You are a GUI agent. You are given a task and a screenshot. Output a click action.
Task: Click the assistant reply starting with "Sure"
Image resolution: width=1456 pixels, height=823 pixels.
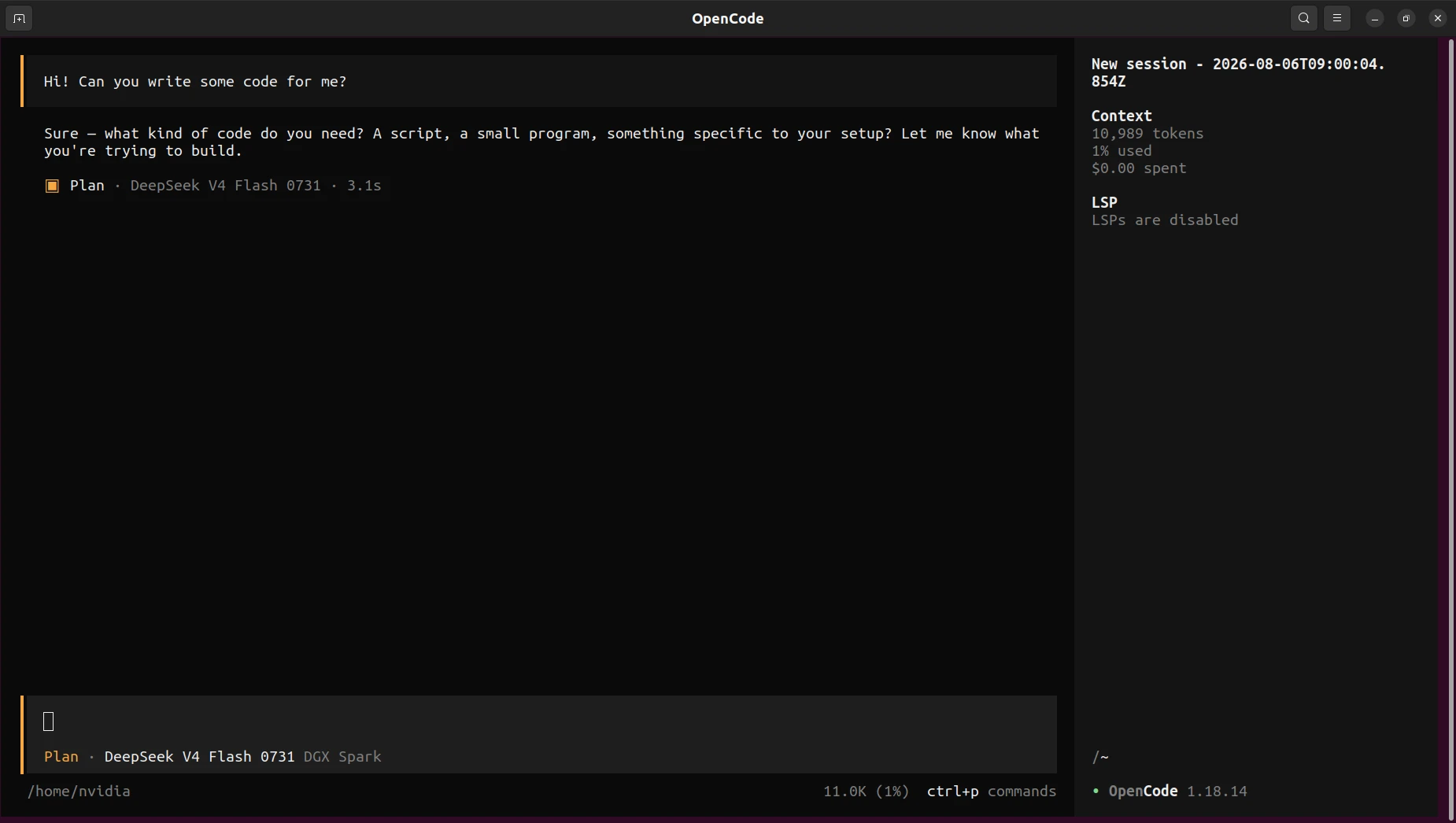541,142
